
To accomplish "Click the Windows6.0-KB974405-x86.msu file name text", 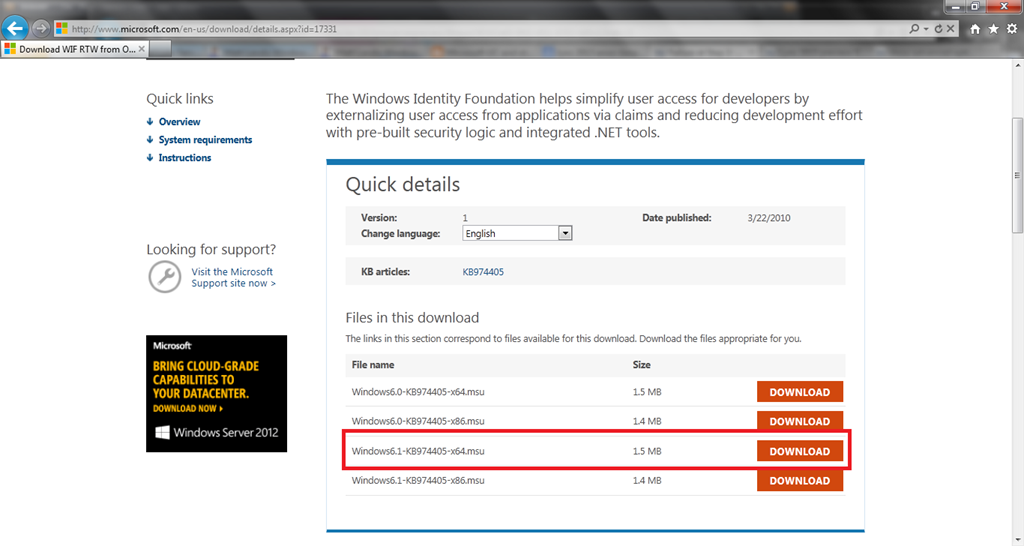I will [418, 421].
